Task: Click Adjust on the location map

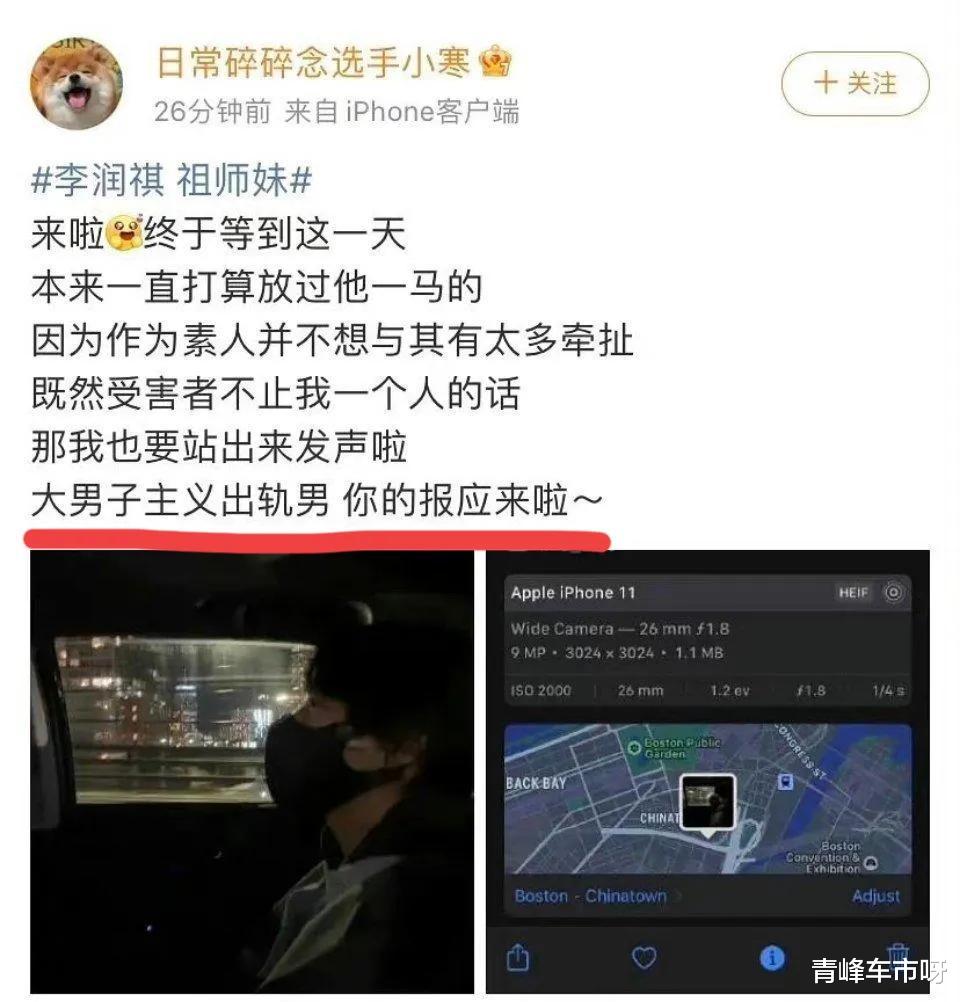Action: pos(876,897)
